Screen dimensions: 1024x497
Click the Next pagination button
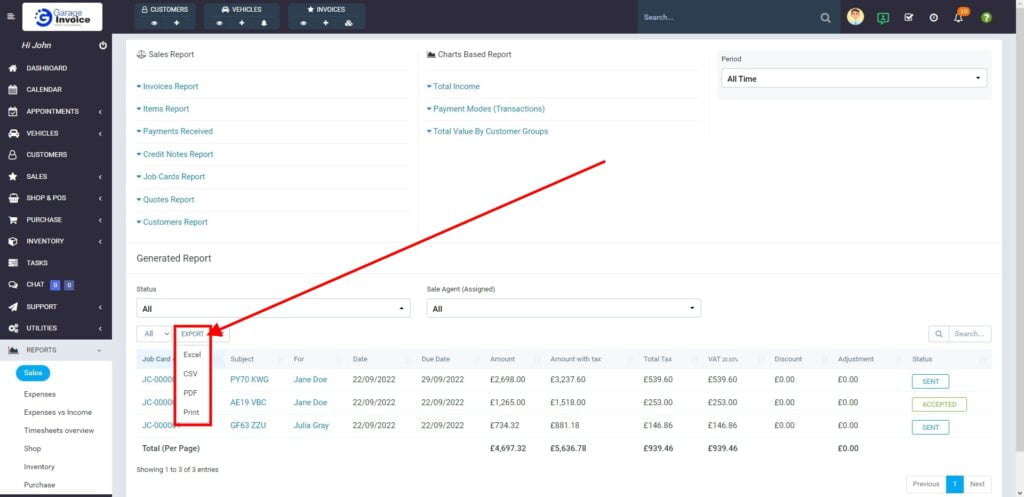coord(977,484)
